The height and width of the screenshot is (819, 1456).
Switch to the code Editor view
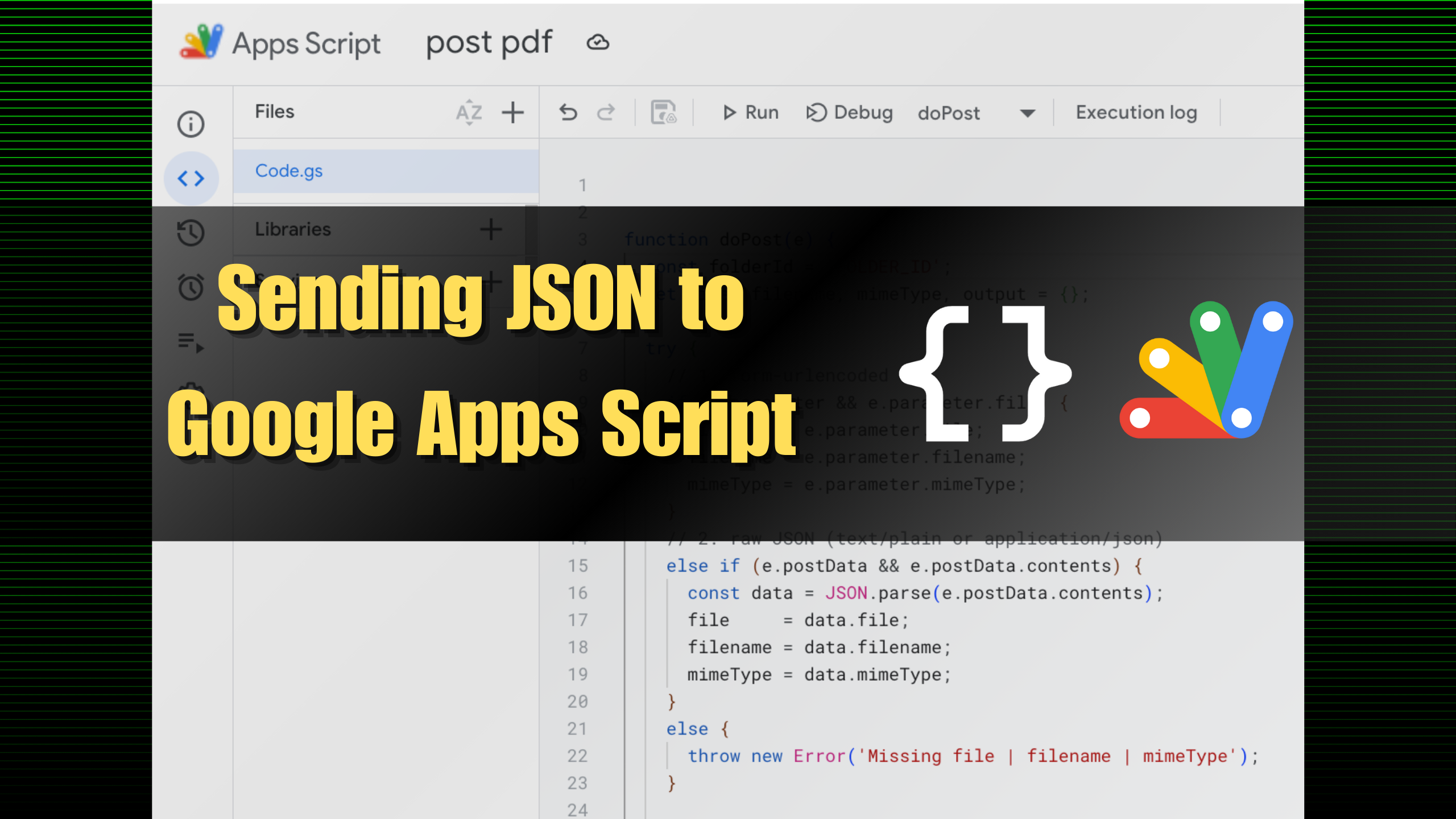[x=191, y=178]
